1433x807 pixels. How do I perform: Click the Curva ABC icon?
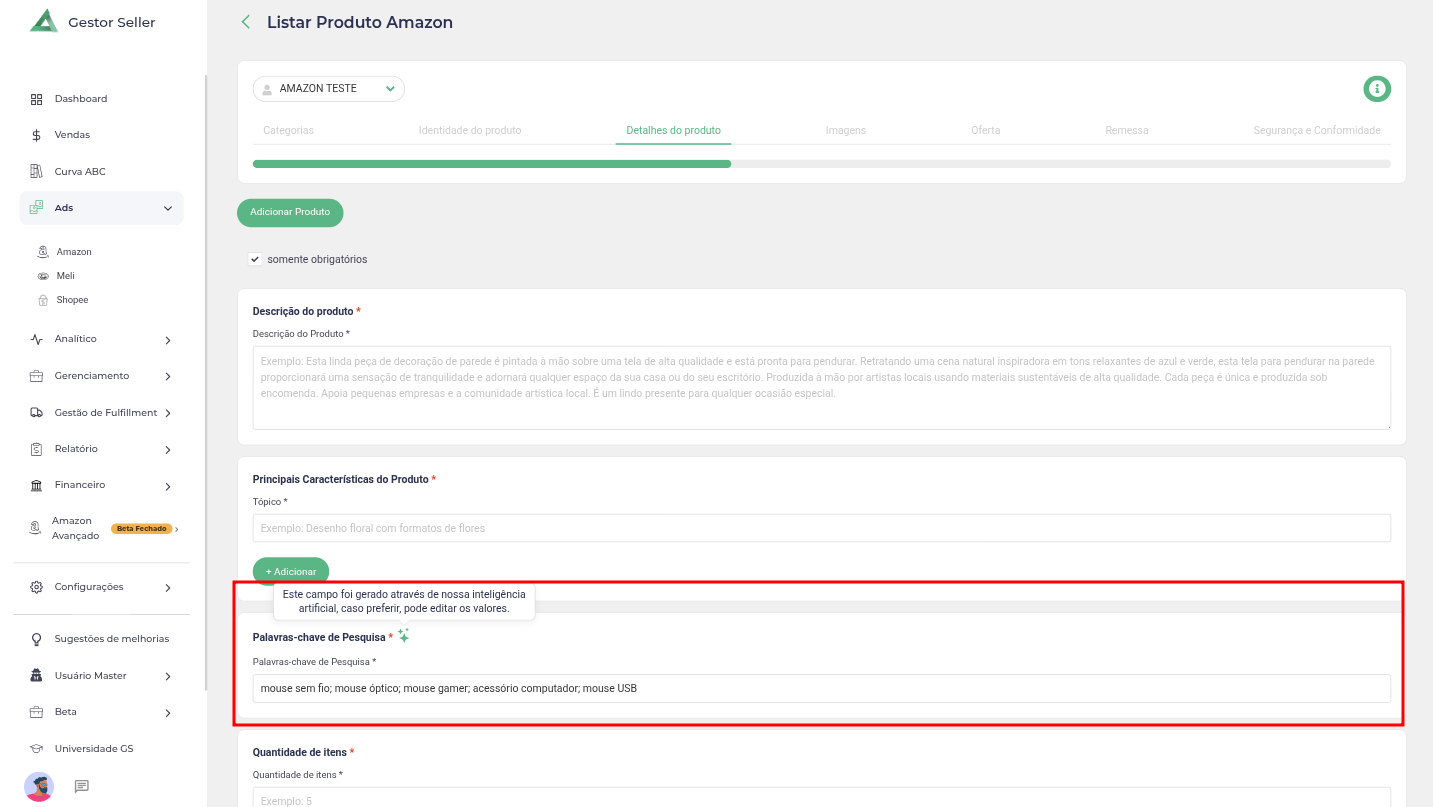36,171
